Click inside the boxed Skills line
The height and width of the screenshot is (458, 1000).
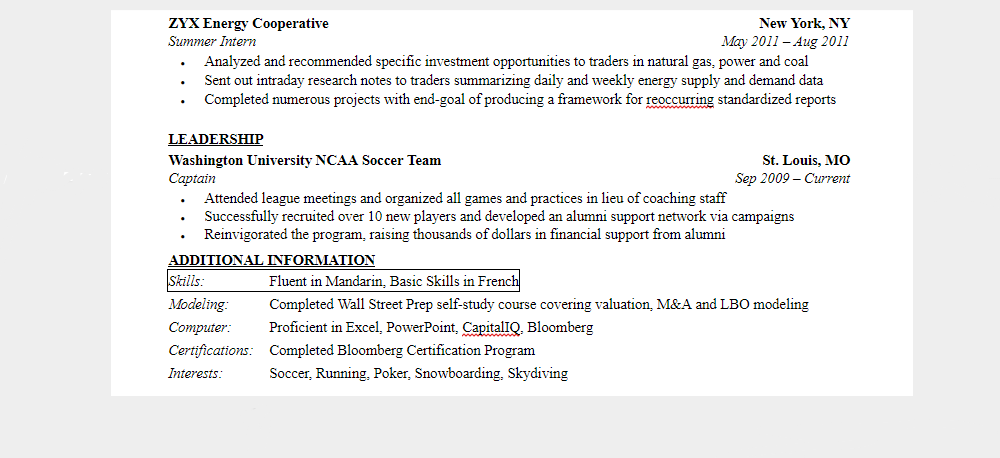tap(393, 281)
